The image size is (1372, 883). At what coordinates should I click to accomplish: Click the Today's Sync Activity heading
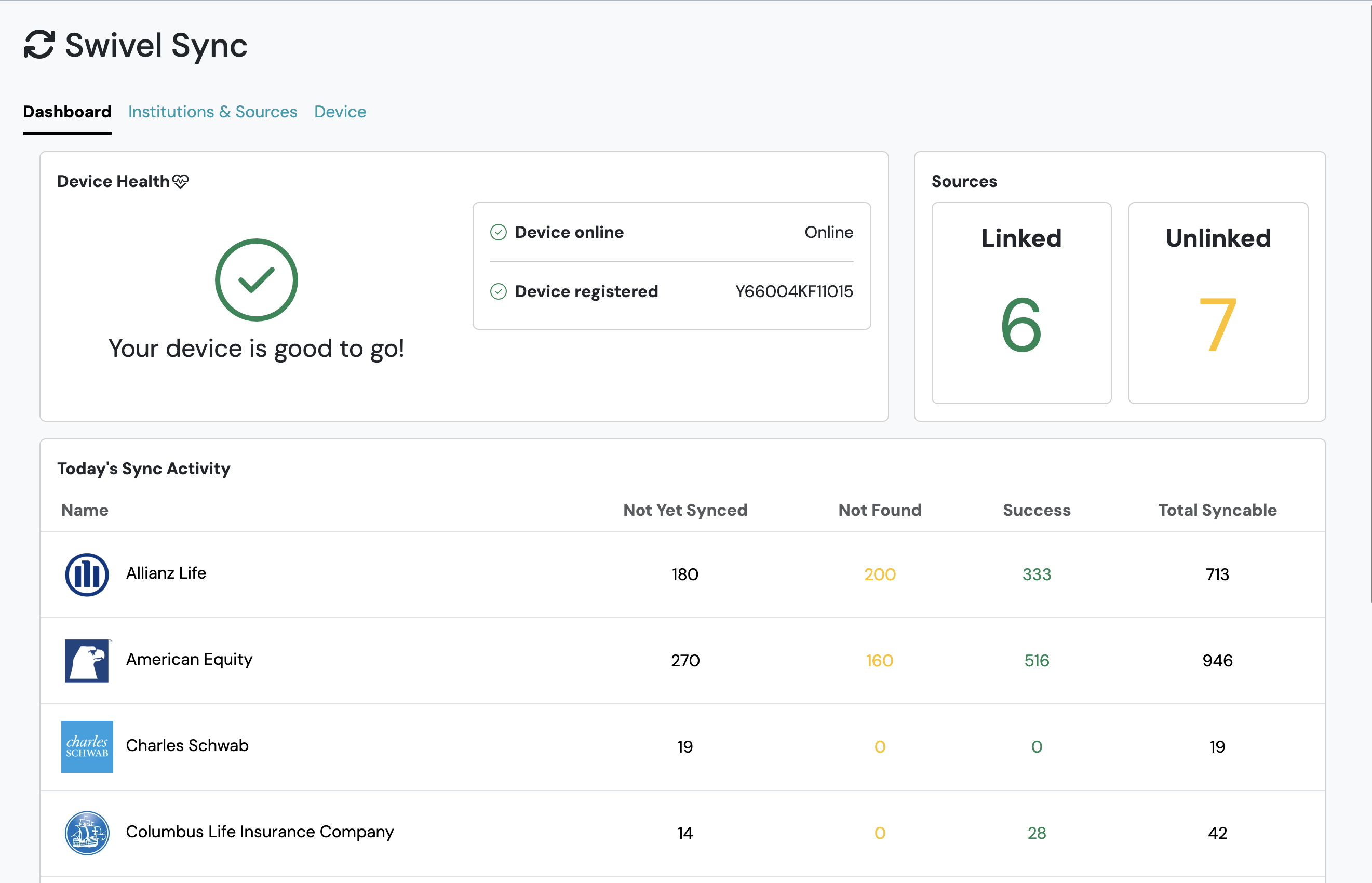(x=144, y=469)
